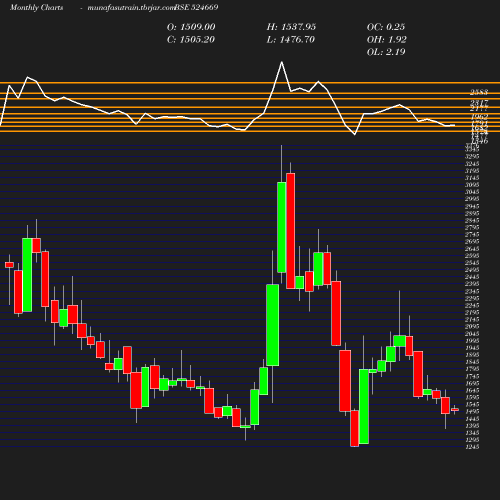Click the 2317 orange level label
Screen dimensions: 500x500
[479, 103]
